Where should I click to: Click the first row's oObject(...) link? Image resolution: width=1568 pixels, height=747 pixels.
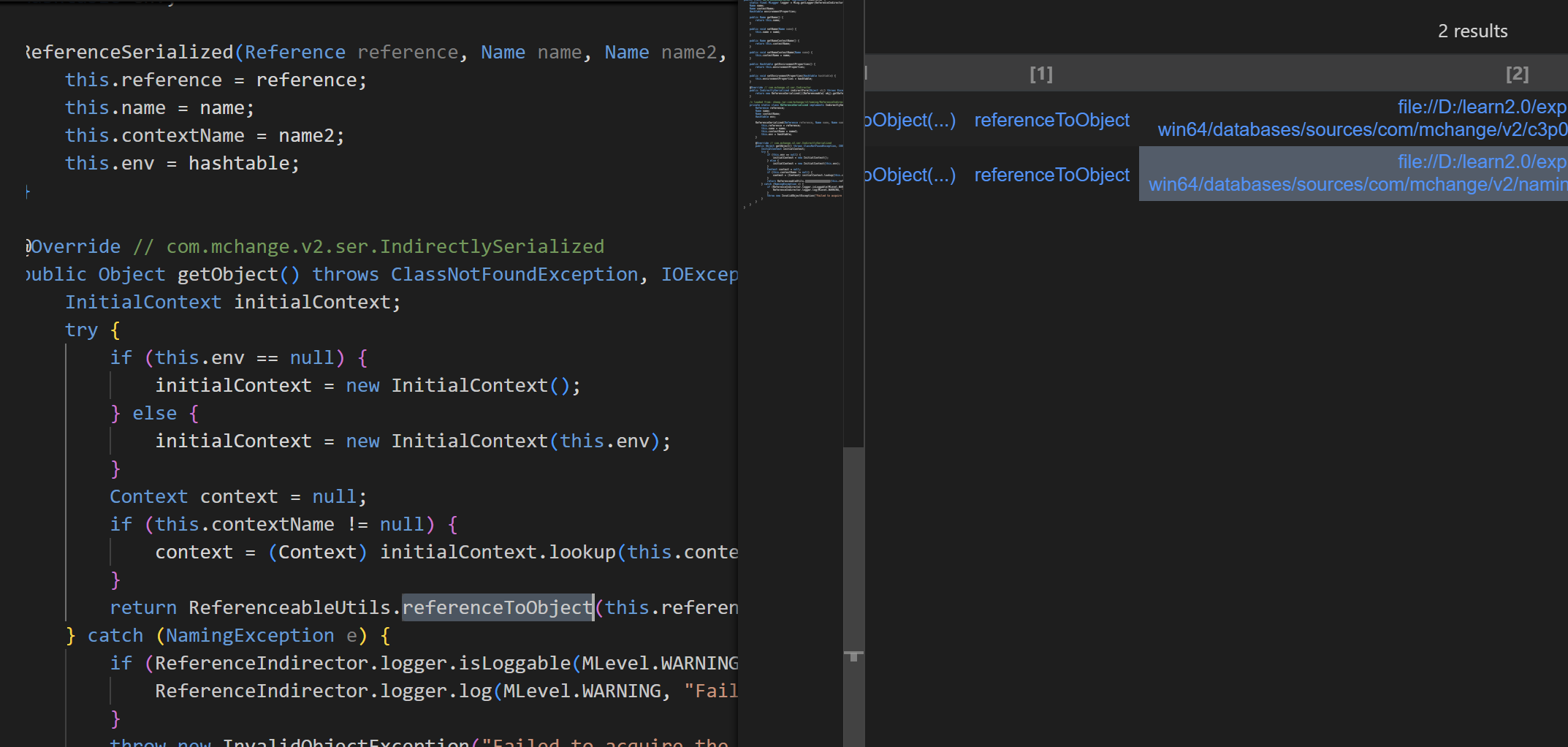(x=910, y=120)
